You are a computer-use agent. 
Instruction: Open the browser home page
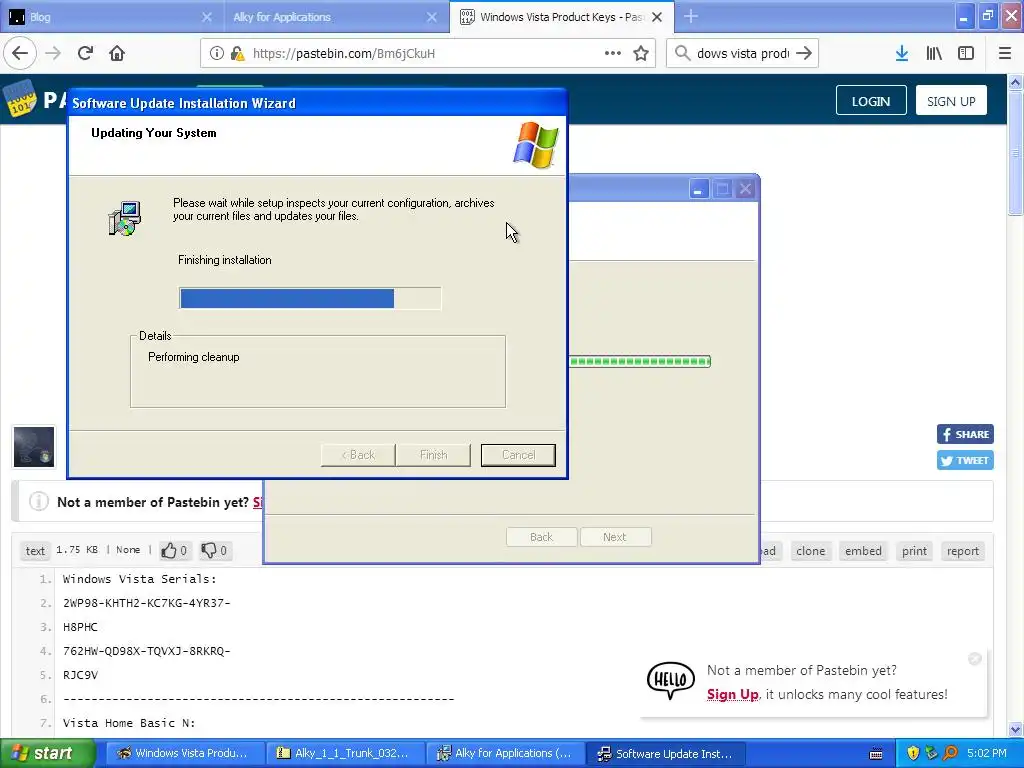click(x=117, y=54)
